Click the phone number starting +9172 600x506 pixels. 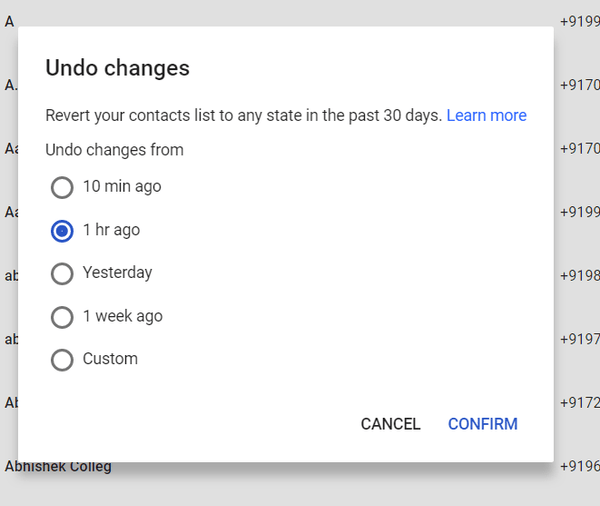579,403
